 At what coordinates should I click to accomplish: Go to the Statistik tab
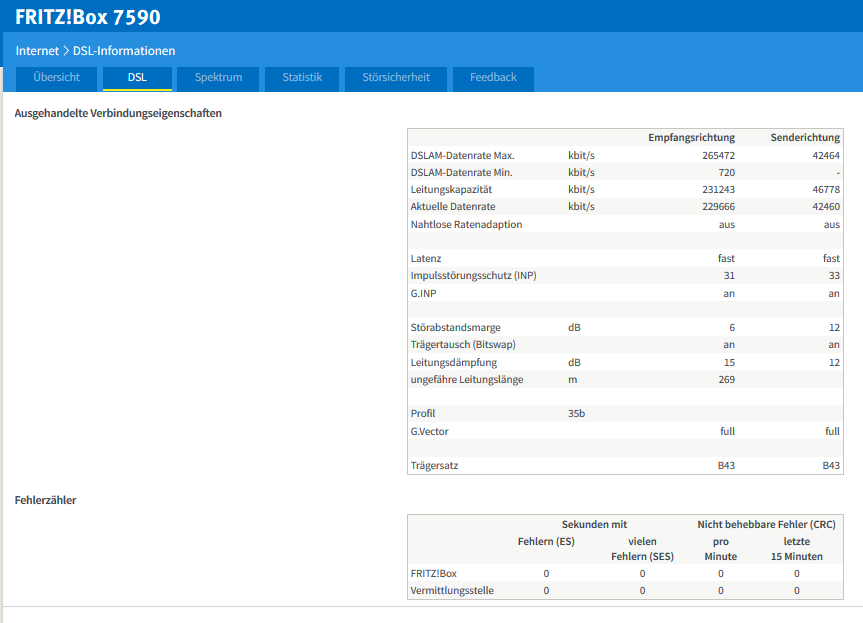click(302, 78)
